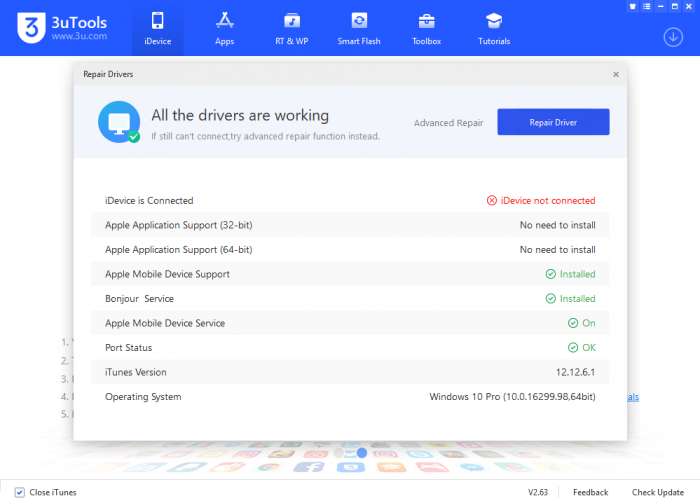Viewport: 700px width, 503px height.
Task: Open the Toolbox tab
Action: pos(426,29)
